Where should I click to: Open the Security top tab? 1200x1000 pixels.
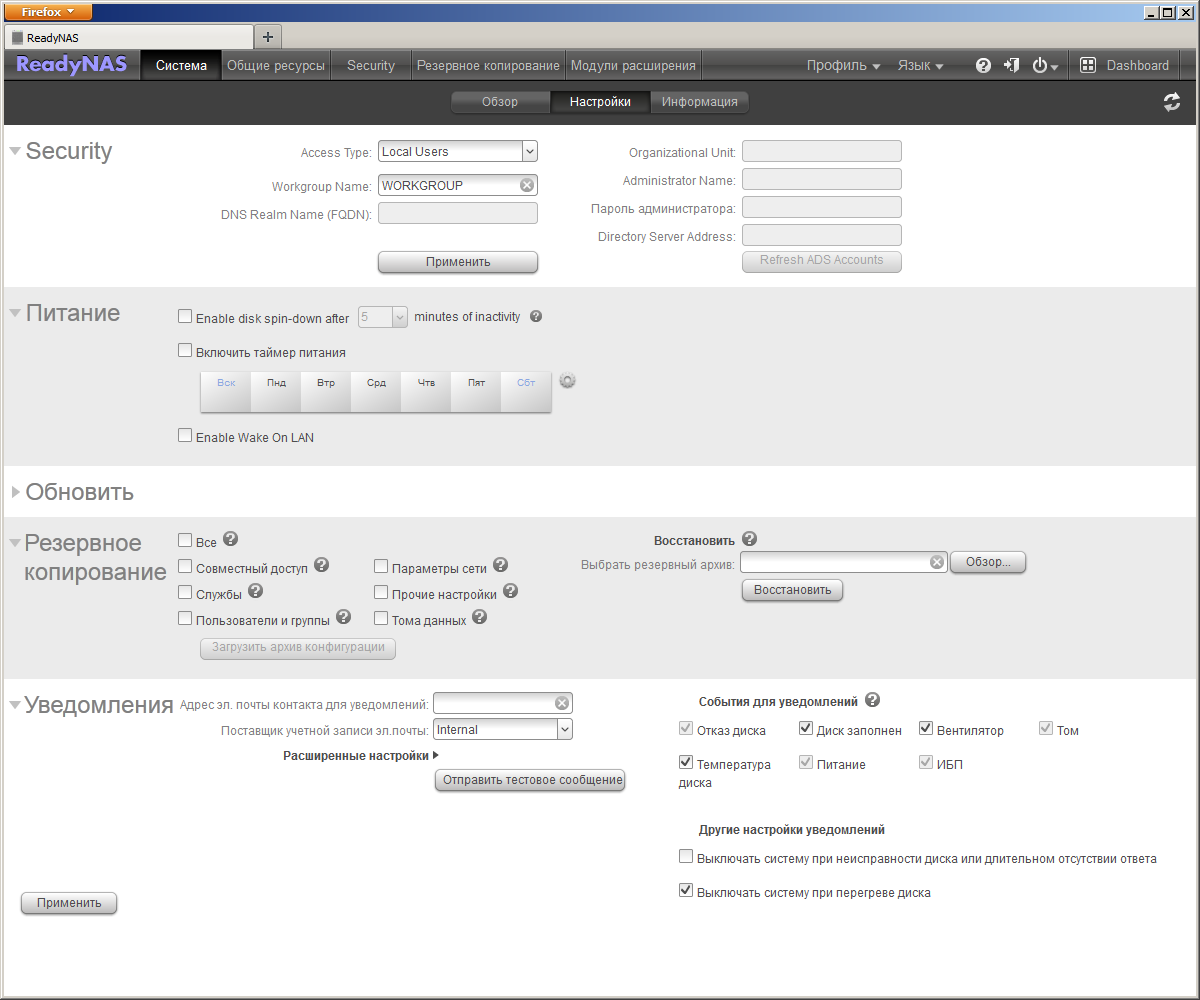tap(371, 65)
